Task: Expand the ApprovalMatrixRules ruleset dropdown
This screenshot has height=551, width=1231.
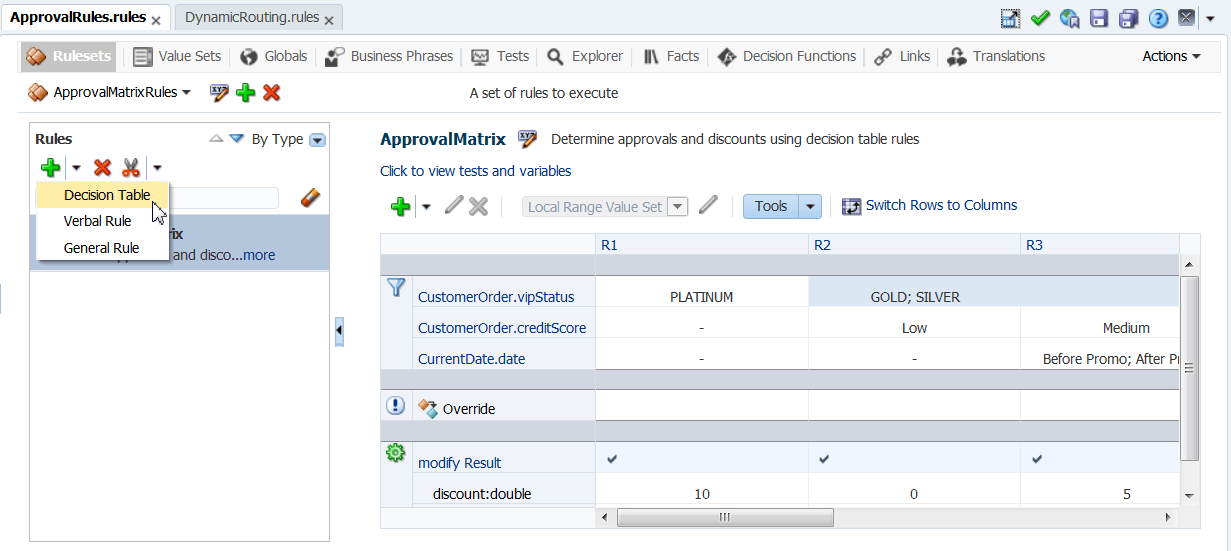Action: point(186,93)
